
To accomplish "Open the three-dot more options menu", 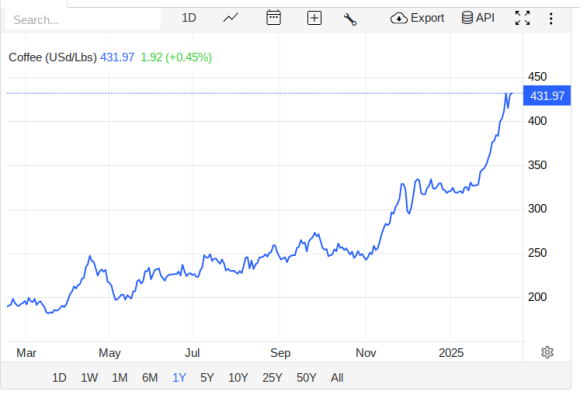I will [551, 18].
